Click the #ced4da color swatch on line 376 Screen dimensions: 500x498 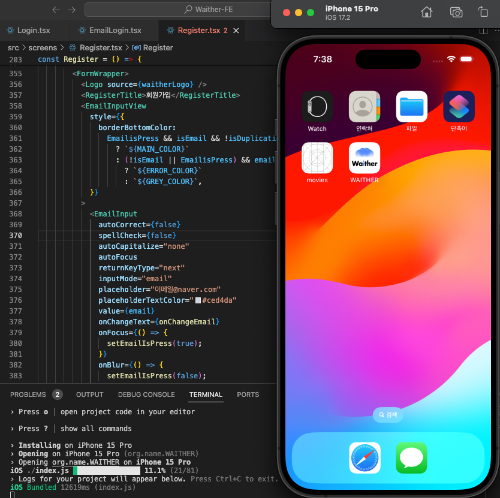[198, 300]
